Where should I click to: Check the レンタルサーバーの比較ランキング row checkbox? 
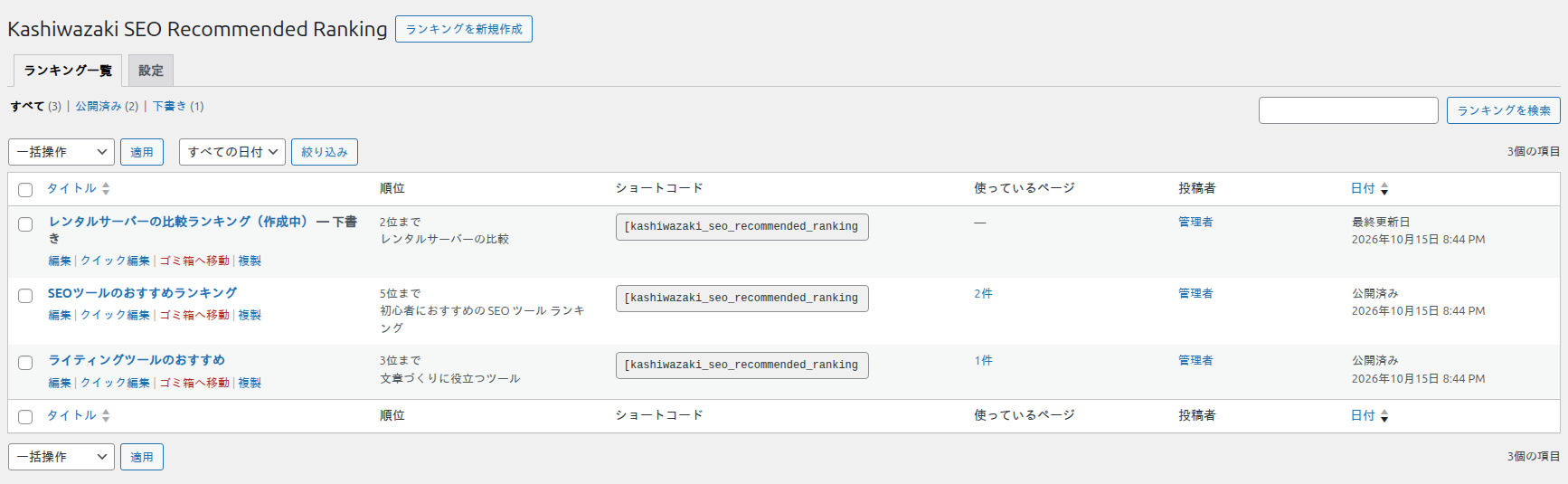pos(25,224)
